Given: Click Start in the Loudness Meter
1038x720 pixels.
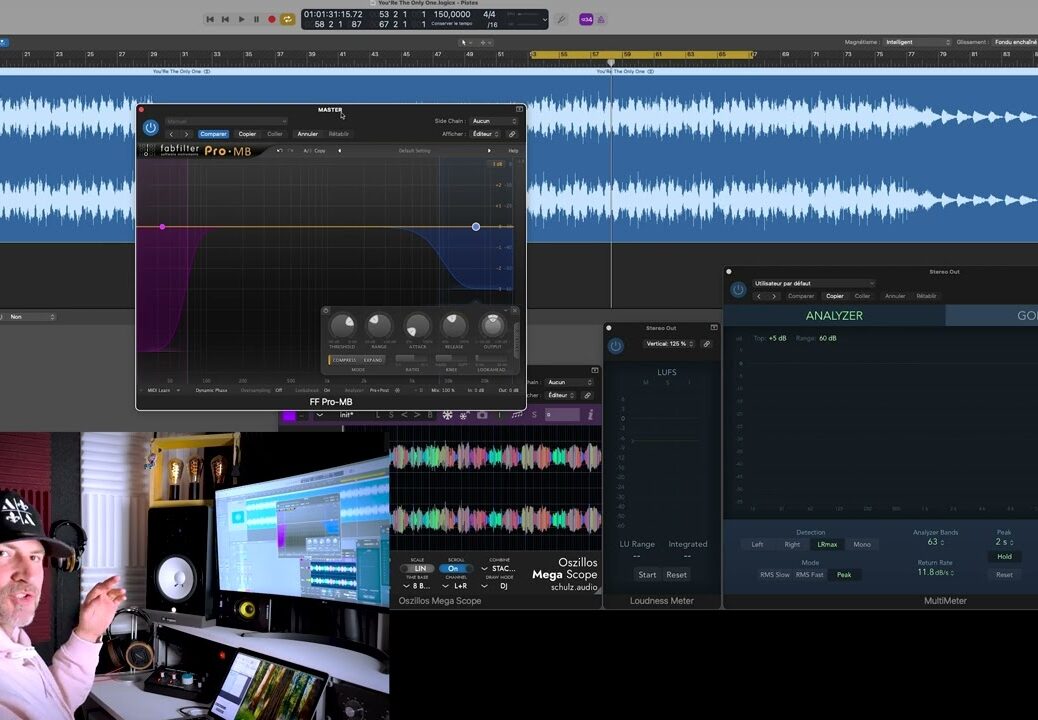Looking at the screenshot, I should 647,574.
